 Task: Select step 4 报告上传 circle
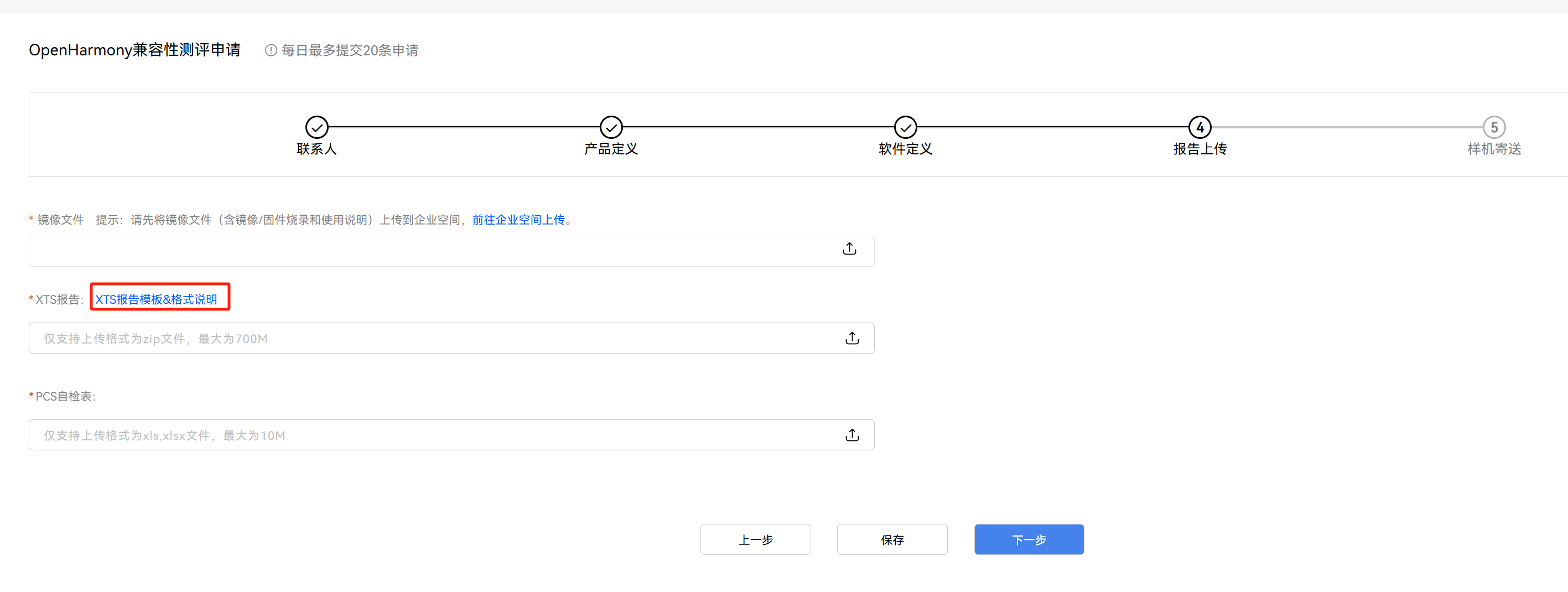pyautogui.click(x=1201, y=127)
